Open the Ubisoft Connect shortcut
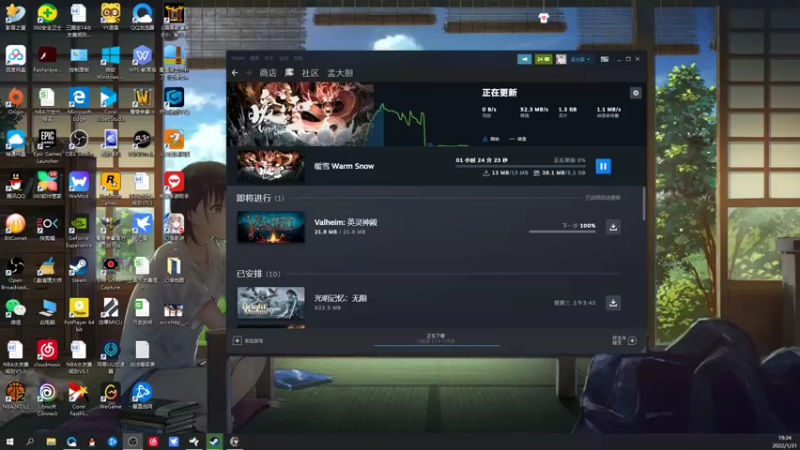This screenshot has width=800, height=450. point(47,399)
